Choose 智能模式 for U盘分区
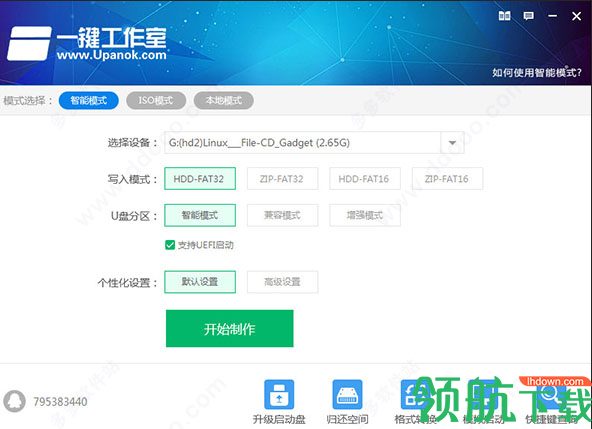592x429 pixels. pyautogui.click(x=200, y=215)
